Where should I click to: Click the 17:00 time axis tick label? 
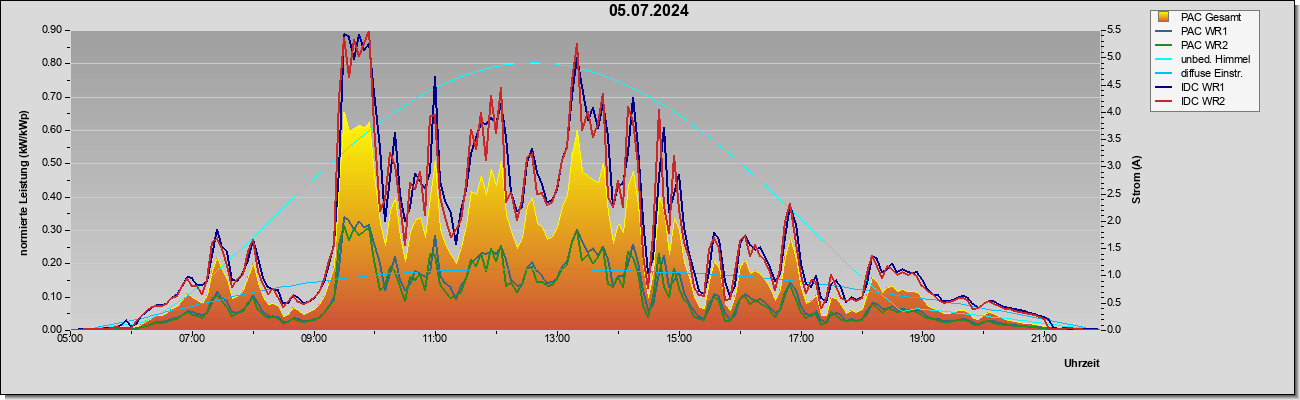point(800,339)
